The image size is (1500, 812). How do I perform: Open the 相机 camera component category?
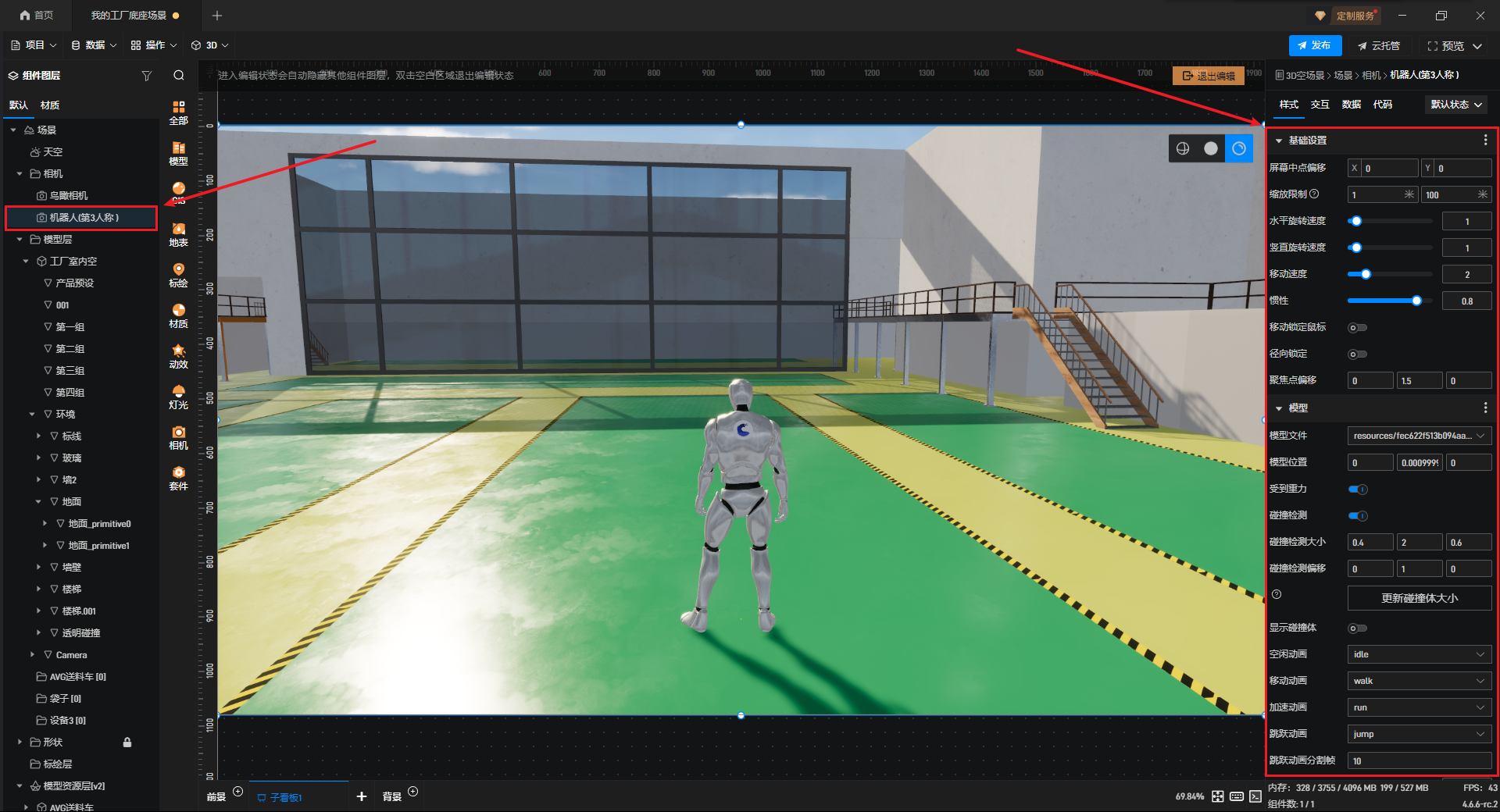(x=179, y=437)
